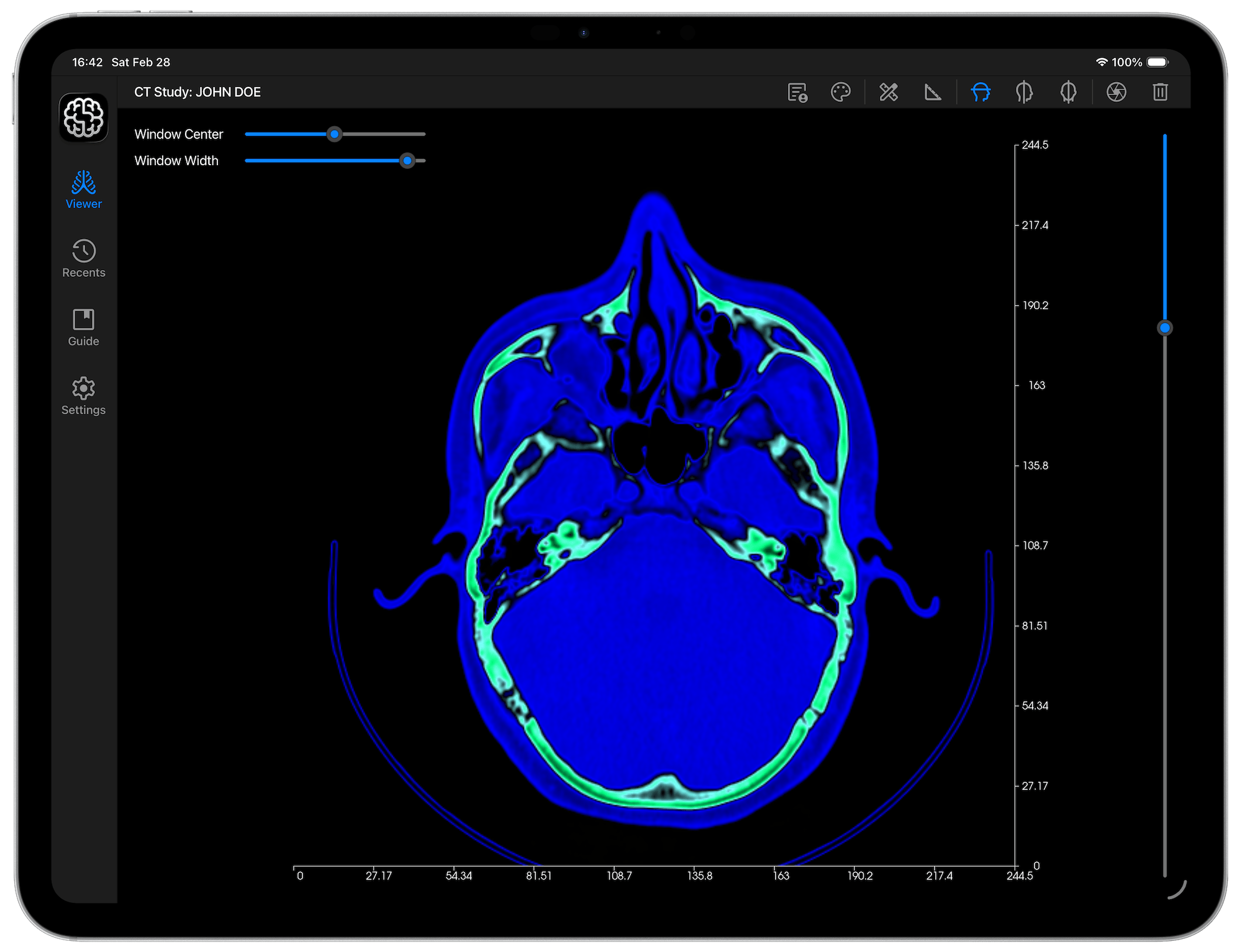Screen dimensions: 1242x952
Task: Click the brain logo in the sidebar
Action: (83, 117)
